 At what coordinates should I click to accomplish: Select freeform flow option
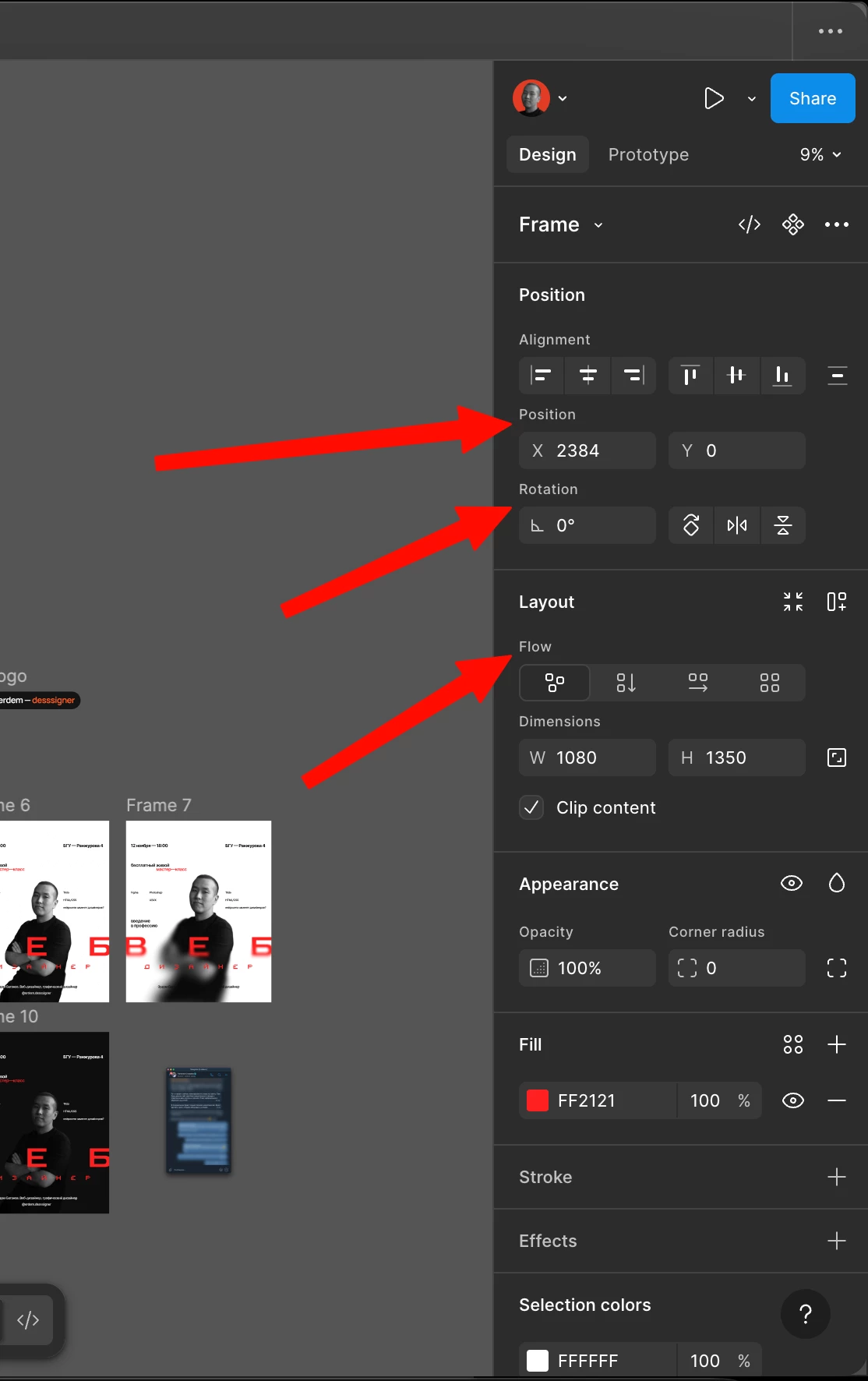click(555, 683)
